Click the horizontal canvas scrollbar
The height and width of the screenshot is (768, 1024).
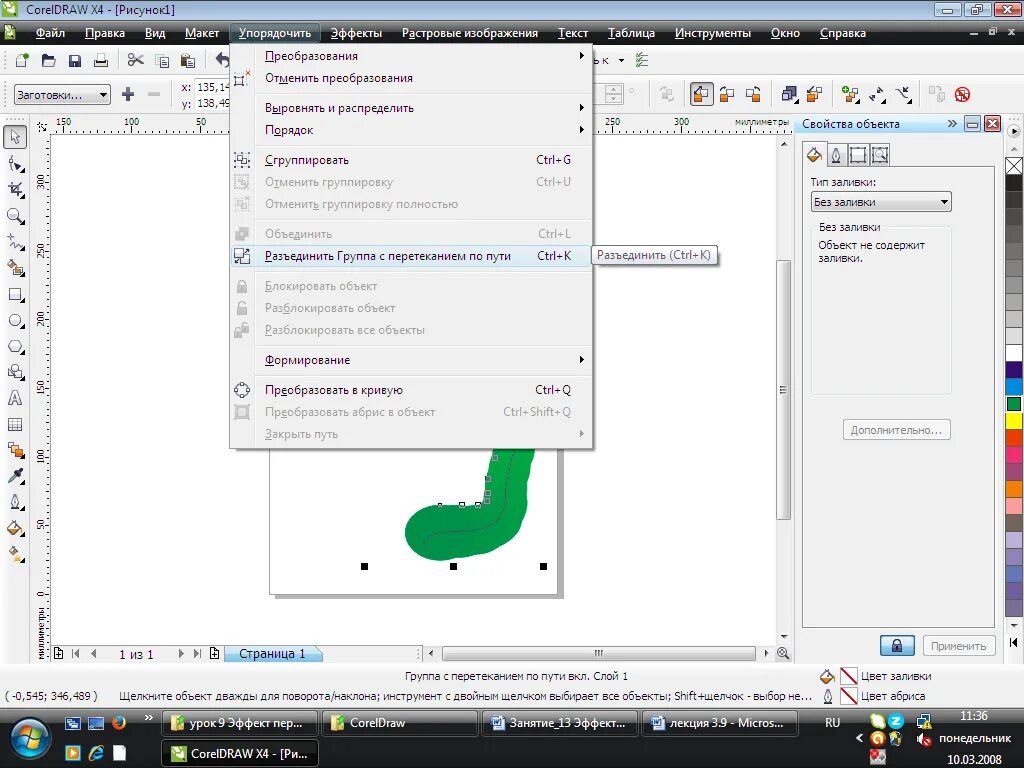(x=598, y=654)
